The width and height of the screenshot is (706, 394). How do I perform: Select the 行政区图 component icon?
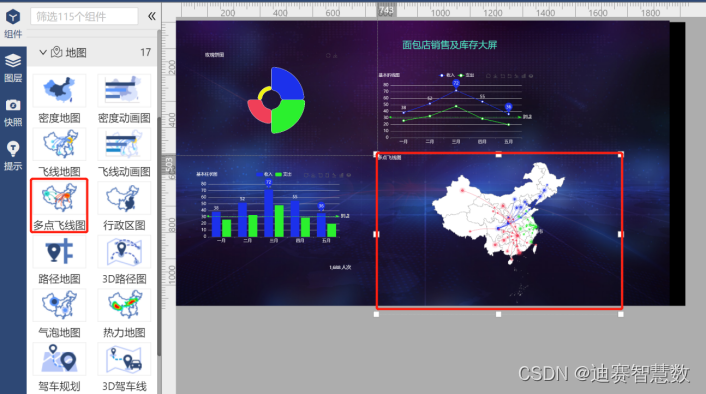[124, 198]
